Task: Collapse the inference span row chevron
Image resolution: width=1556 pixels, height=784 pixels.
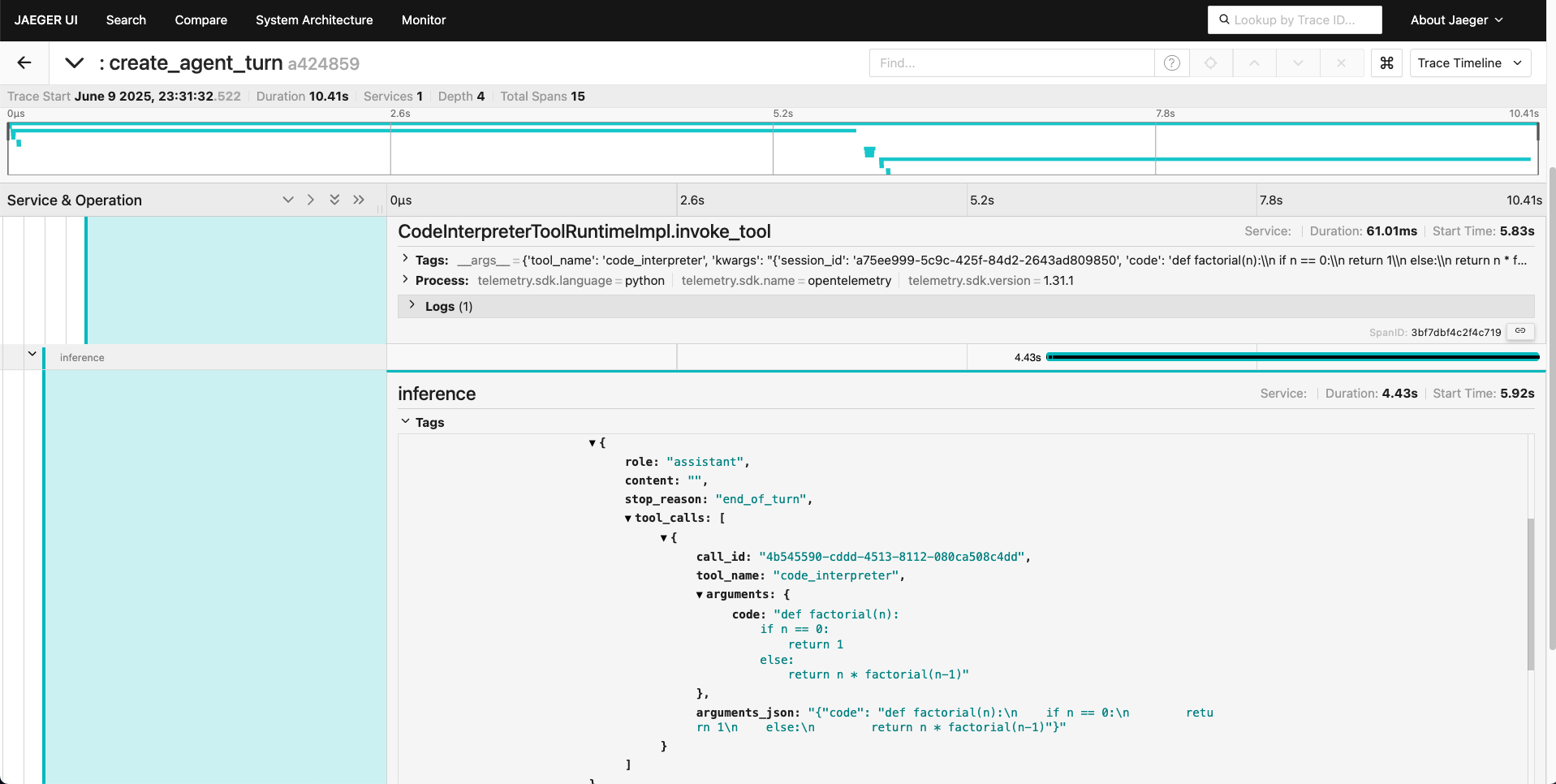Action: [32, 355]
